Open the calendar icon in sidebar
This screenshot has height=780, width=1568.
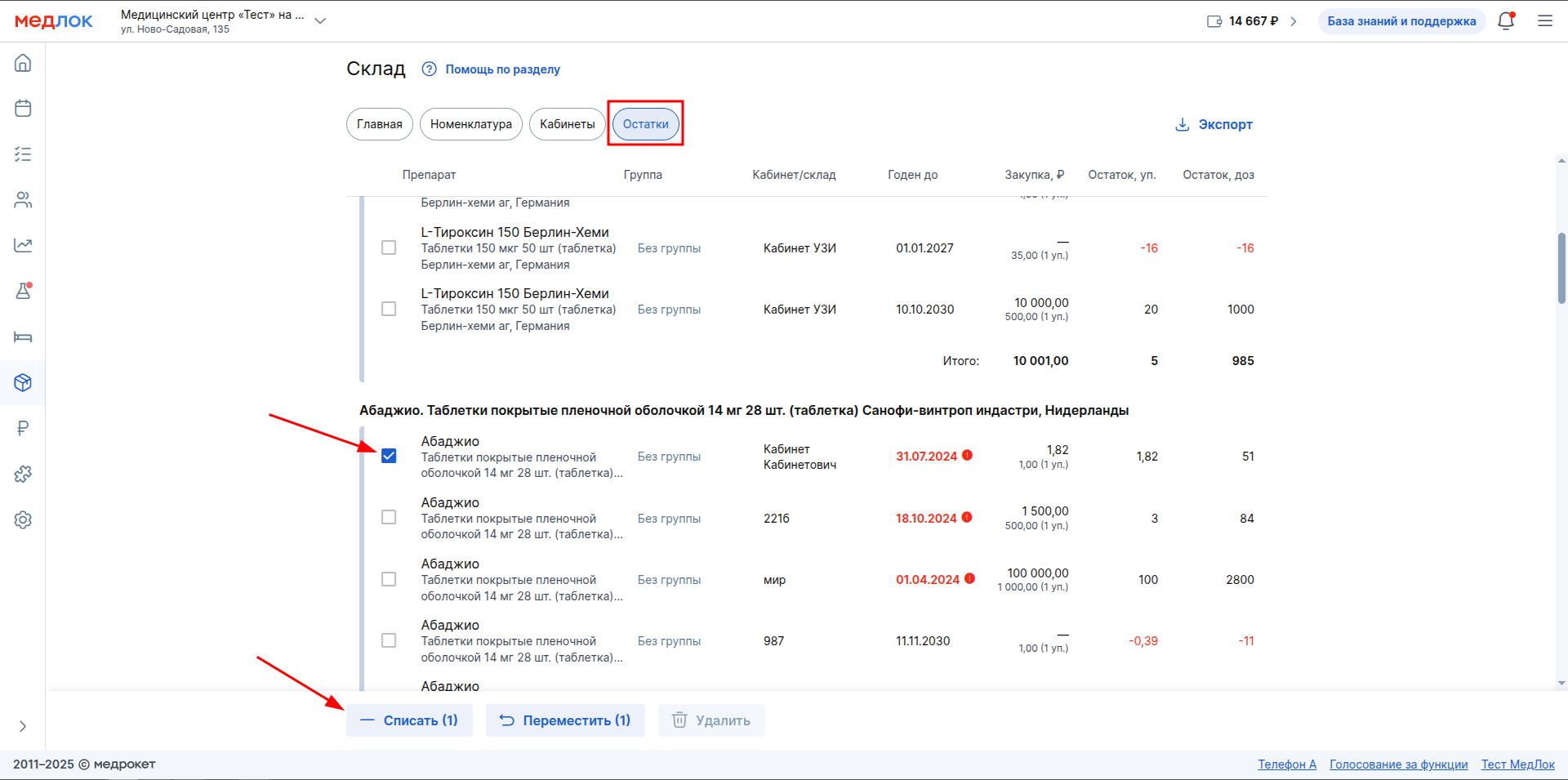[23, 109]
